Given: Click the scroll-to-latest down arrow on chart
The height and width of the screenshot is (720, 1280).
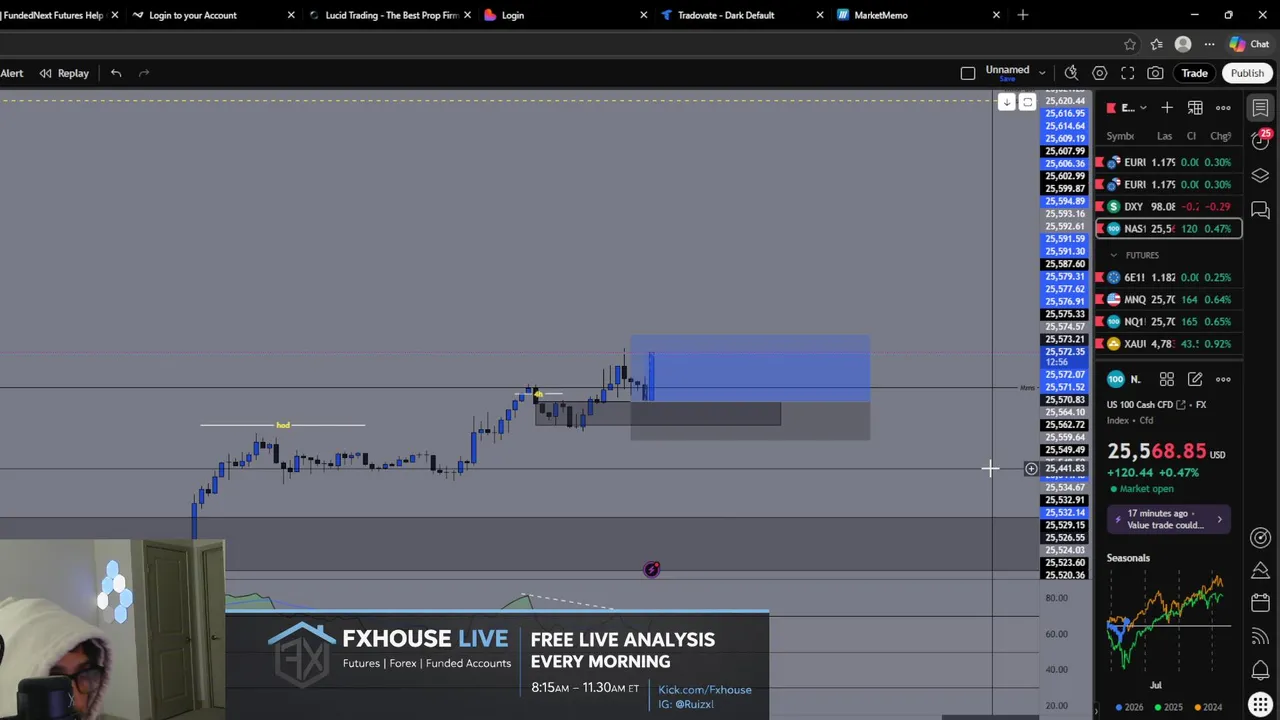Looking at the screenshot, I should point(1007,102).
